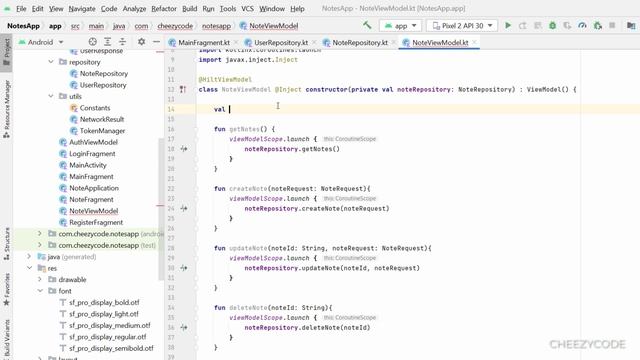Screen dimensions: 640x360
Task: Click the cheezycode breadcrumb segment
Action: click(175, 26)
